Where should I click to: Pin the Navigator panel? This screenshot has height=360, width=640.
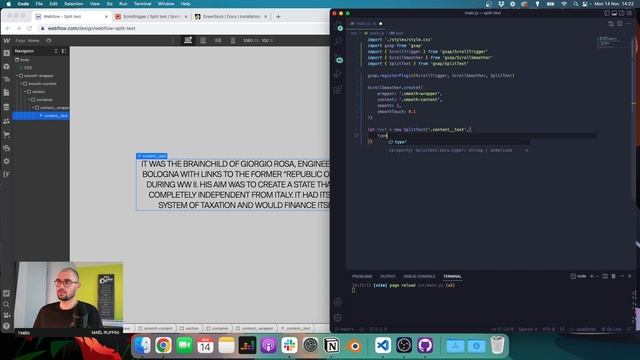[x=64, y=51]
